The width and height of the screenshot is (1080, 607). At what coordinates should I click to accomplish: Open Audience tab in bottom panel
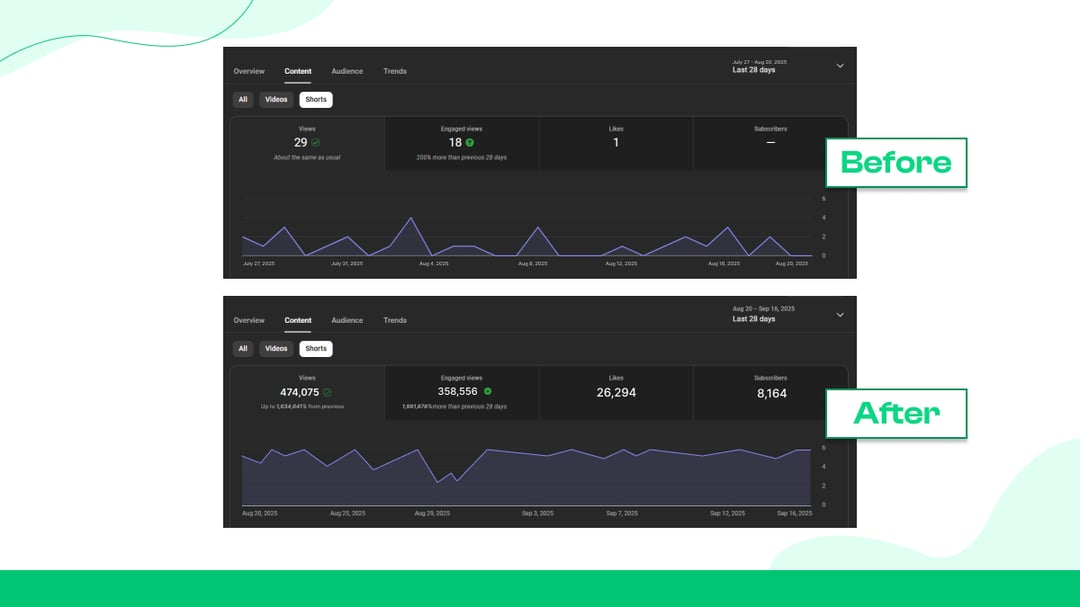coord(347,320)
